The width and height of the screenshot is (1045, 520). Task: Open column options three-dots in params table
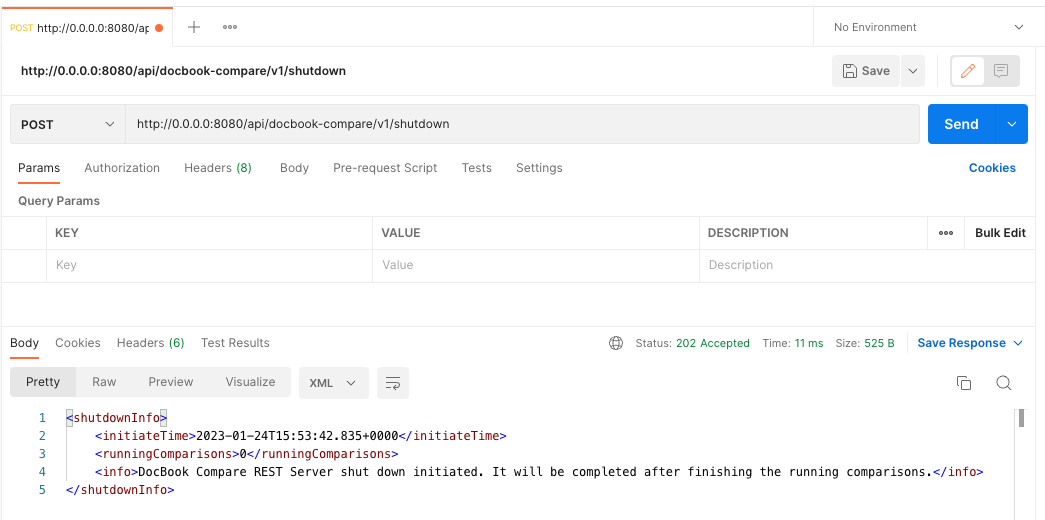pos(946,233)
